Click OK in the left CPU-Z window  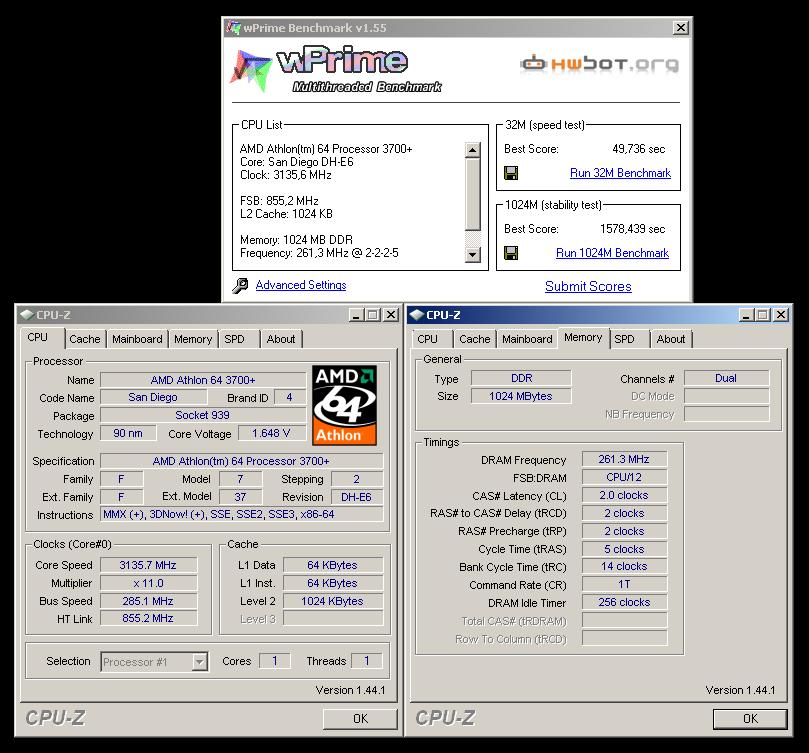(360, 719)
